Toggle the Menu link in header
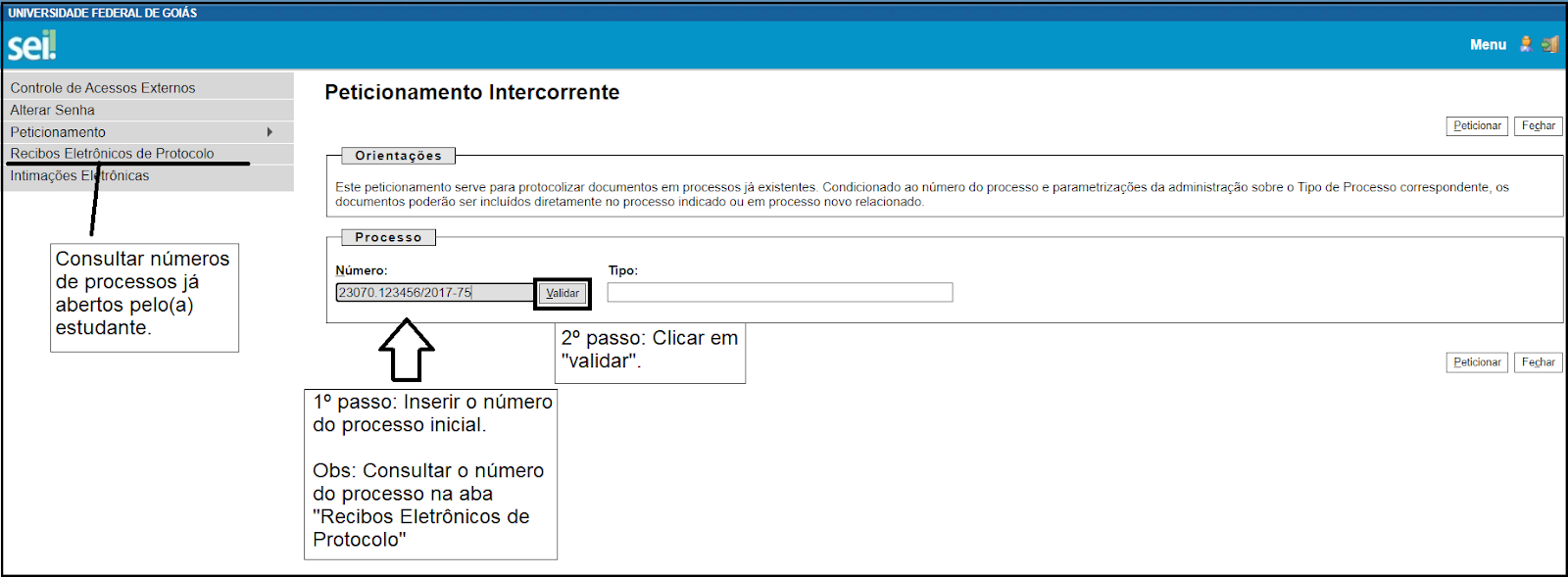The image size is (1568, 577). coord(1488,45)
